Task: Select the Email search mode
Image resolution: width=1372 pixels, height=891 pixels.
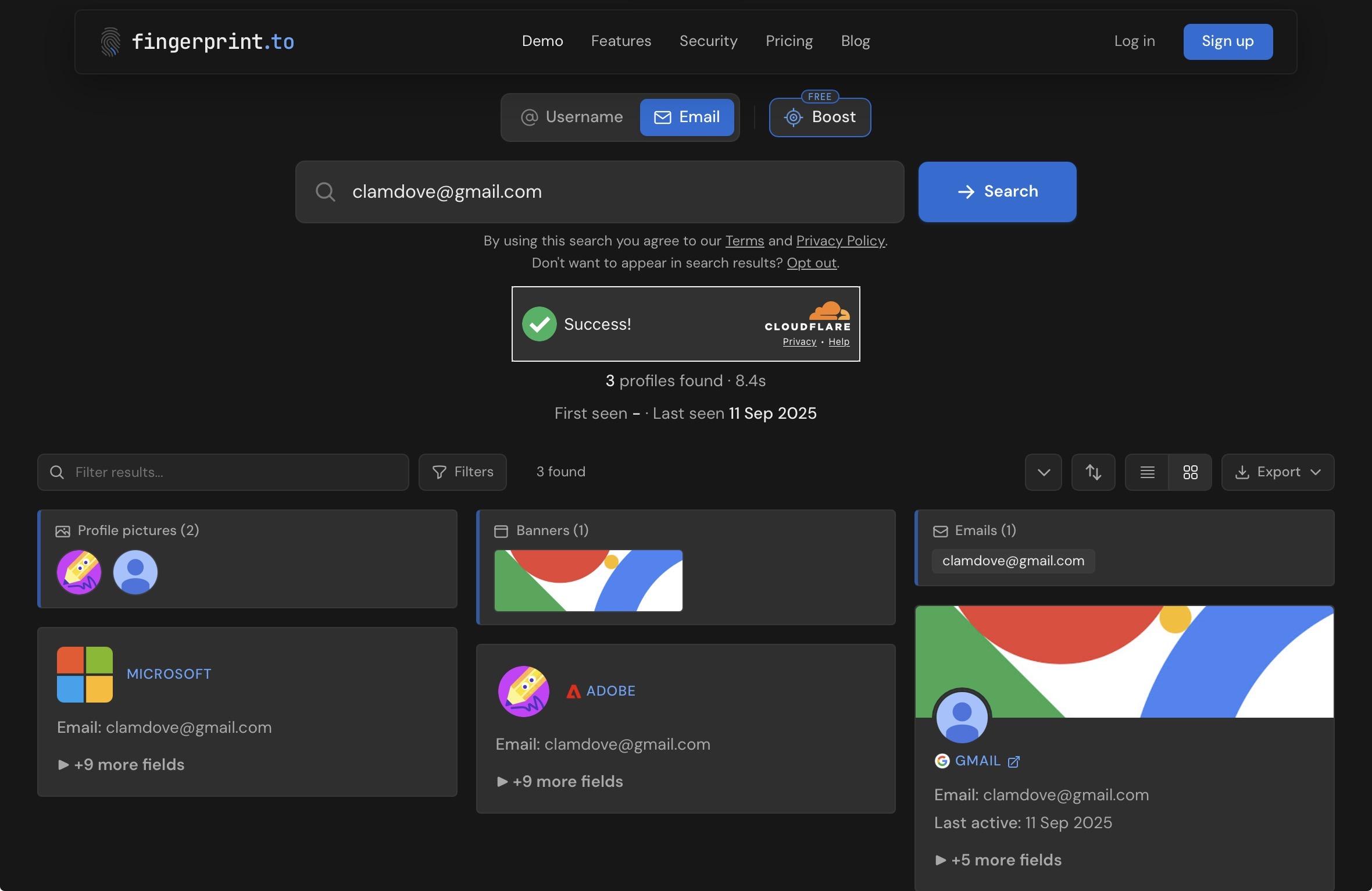Action: tap(687, 117)
